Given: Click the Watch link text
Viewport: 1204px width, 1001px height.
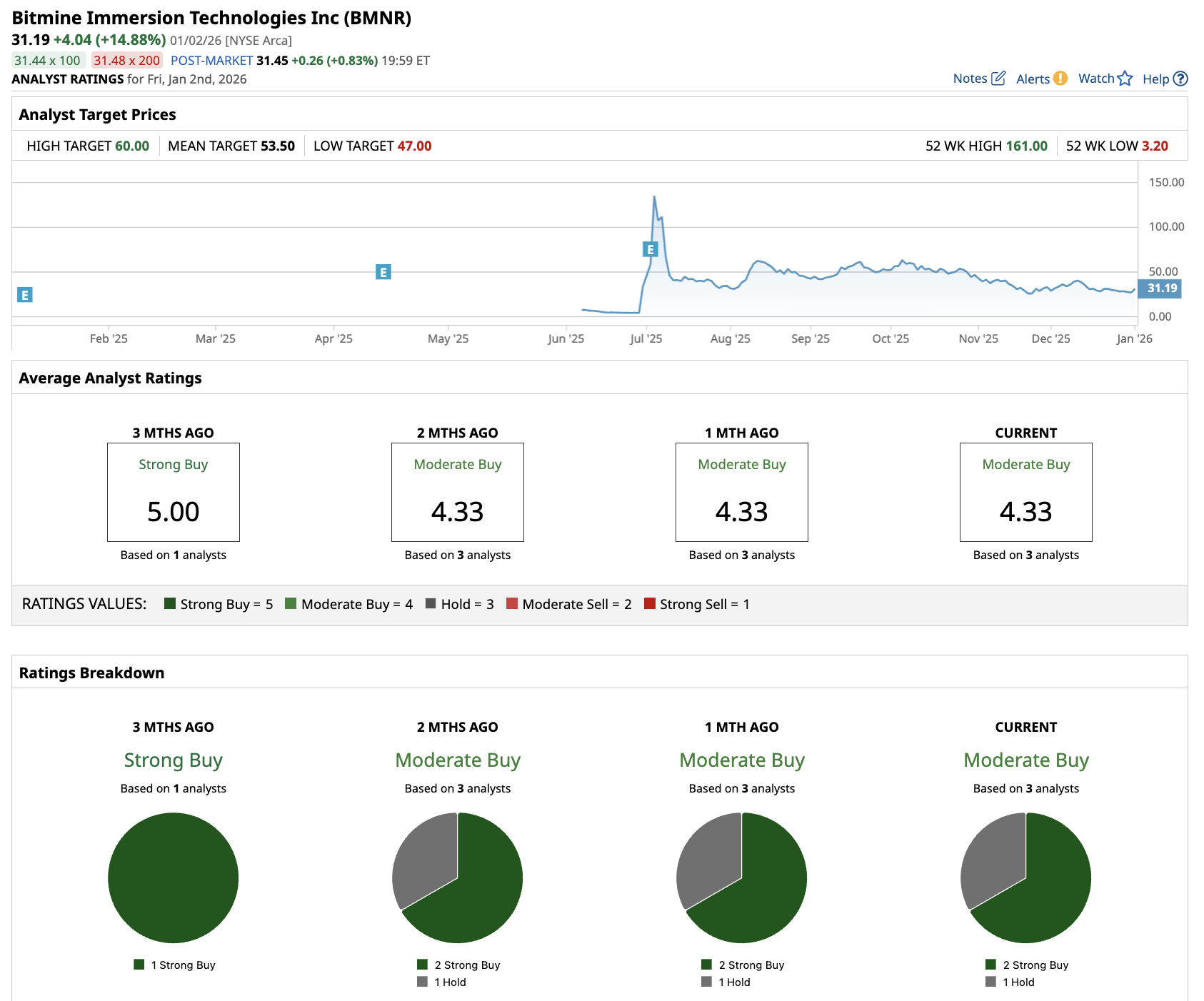Looking at the screenshot, I should 1096,79.
